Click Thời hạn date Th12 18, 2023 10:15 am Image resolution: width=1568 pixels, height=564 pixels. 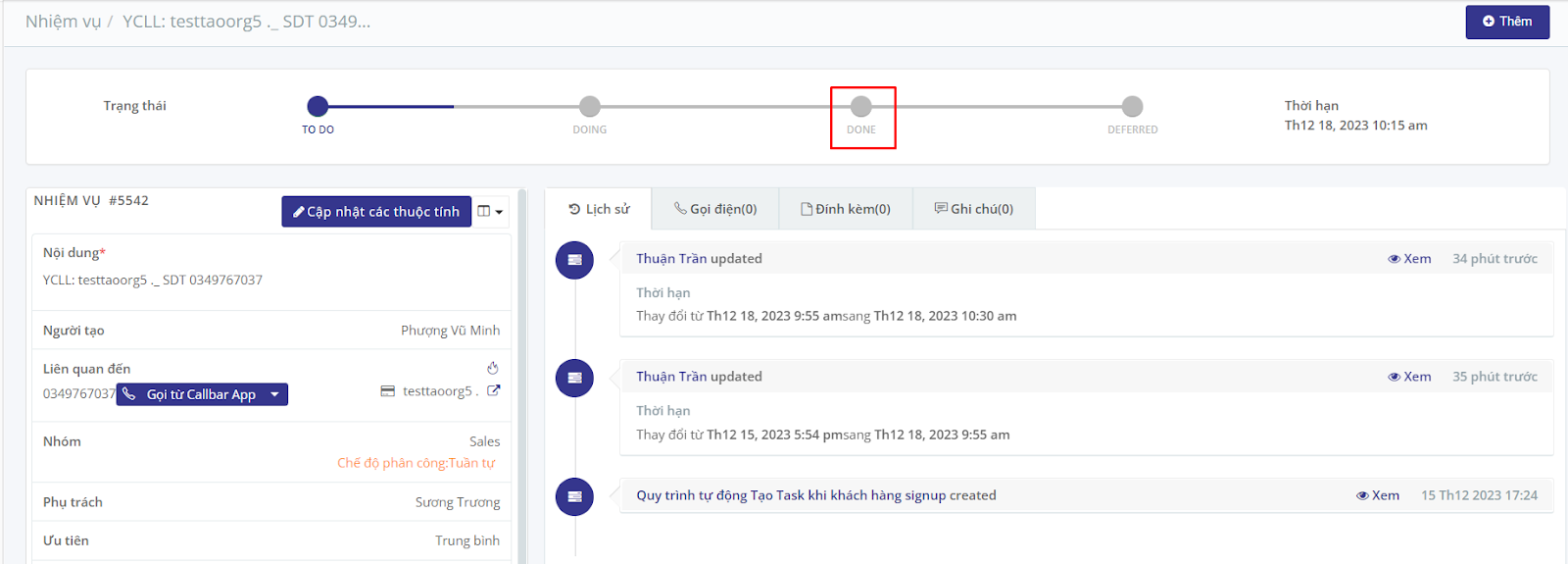[x=1355, y=126]
